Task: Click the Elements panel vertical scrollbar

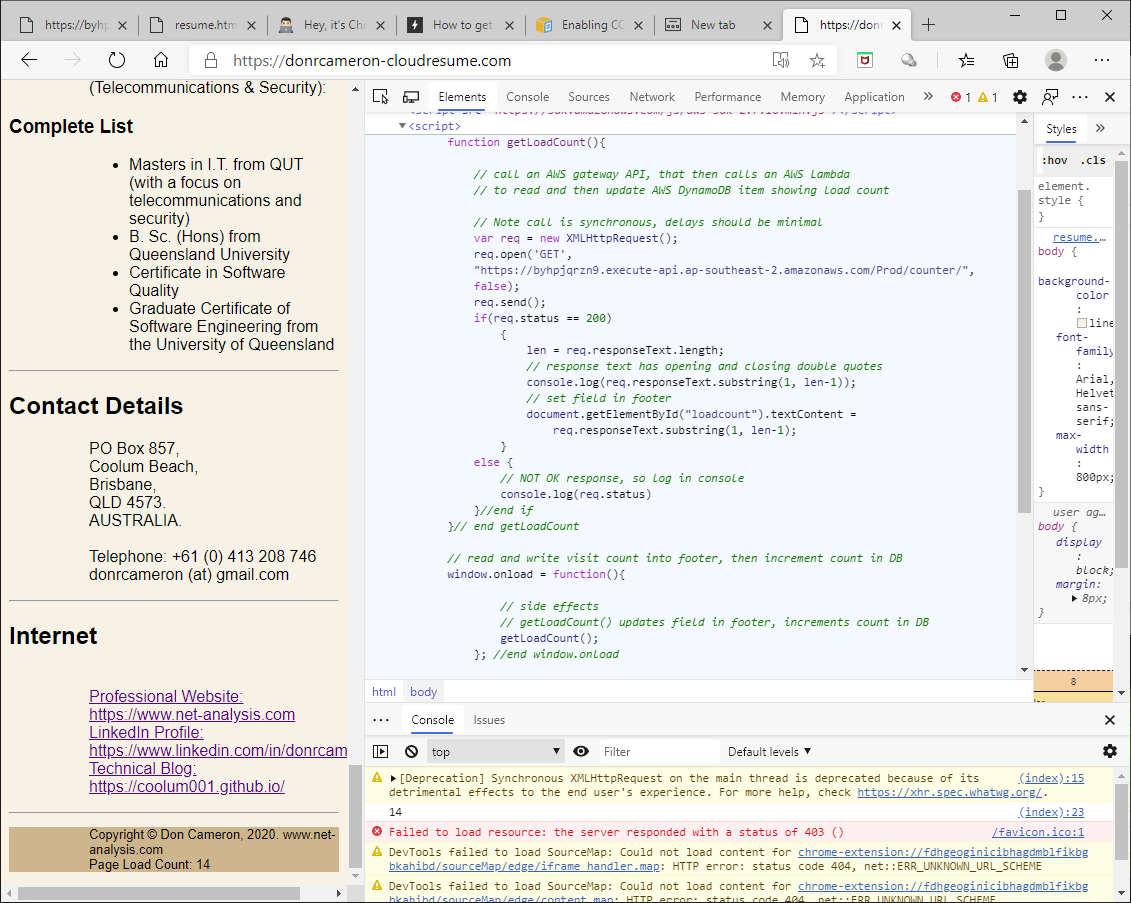Action: click(x=1024, y=351)
